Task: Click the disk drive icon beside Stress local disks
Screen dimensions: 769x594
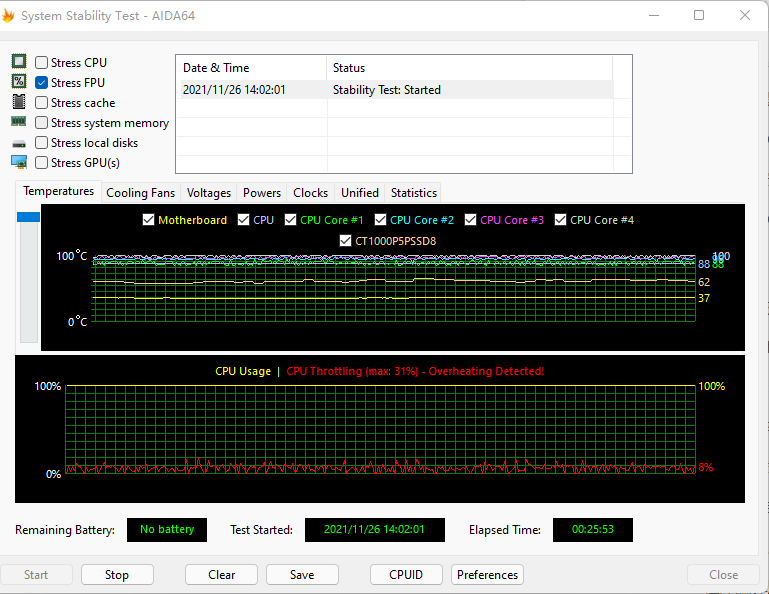Action: click(19, 143)
